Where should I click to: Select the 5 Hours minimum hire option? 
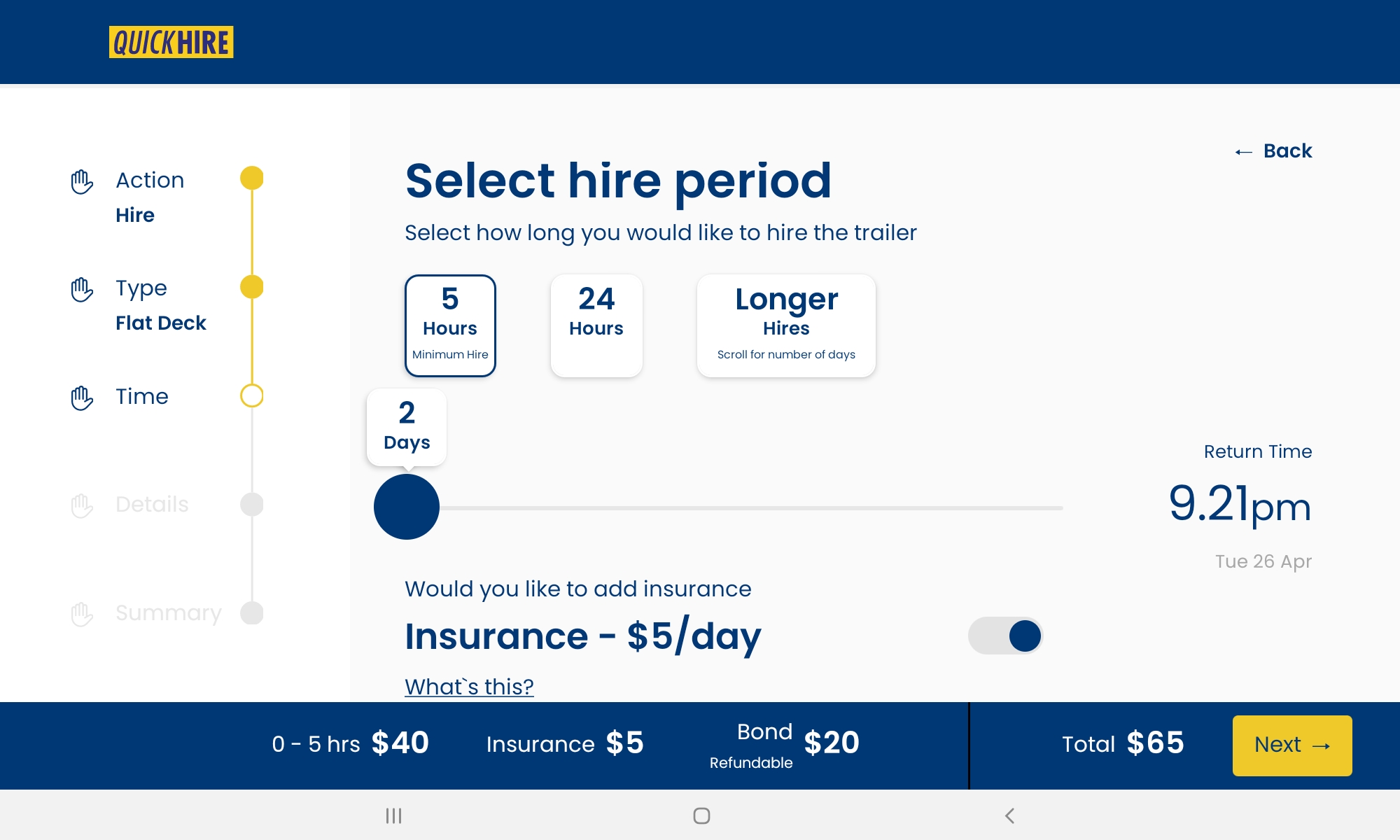click(450, 325)
